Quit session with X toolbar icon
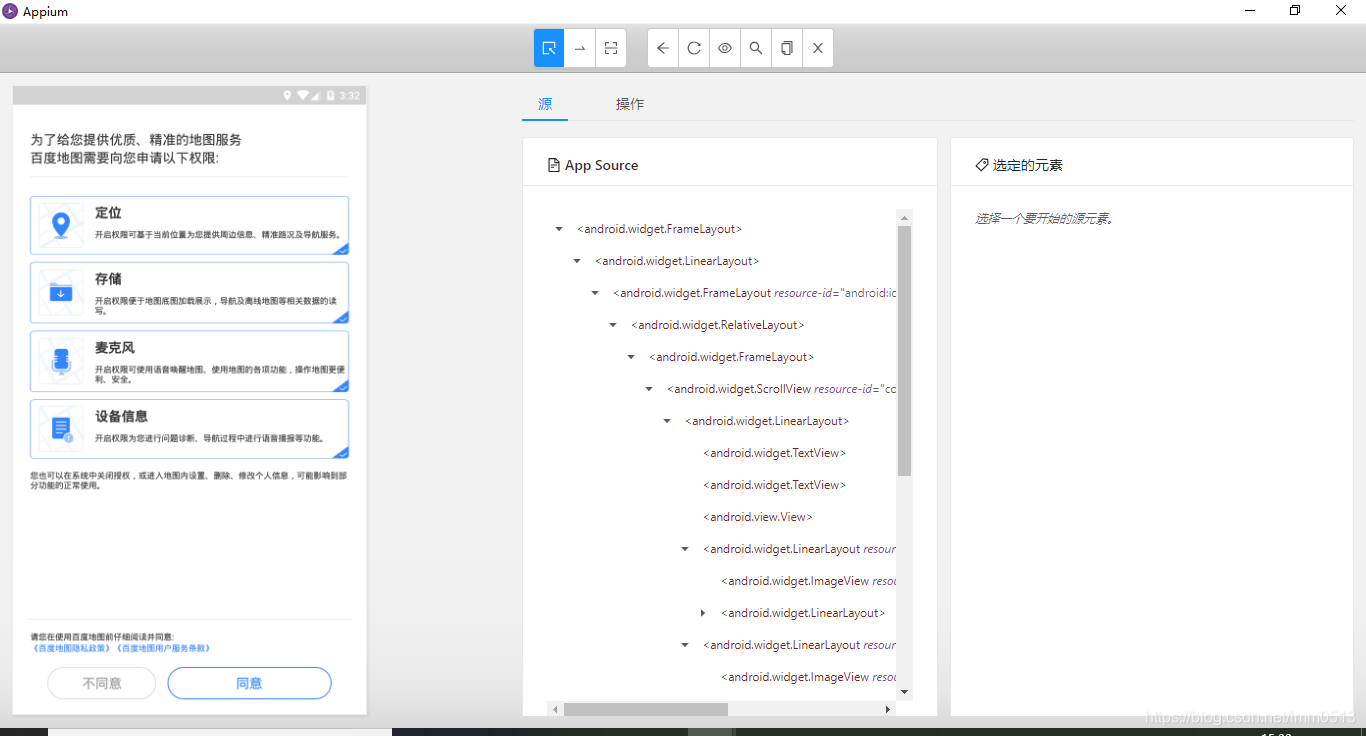The height and width of the screenshot is (736, 1366). [818, 48]
